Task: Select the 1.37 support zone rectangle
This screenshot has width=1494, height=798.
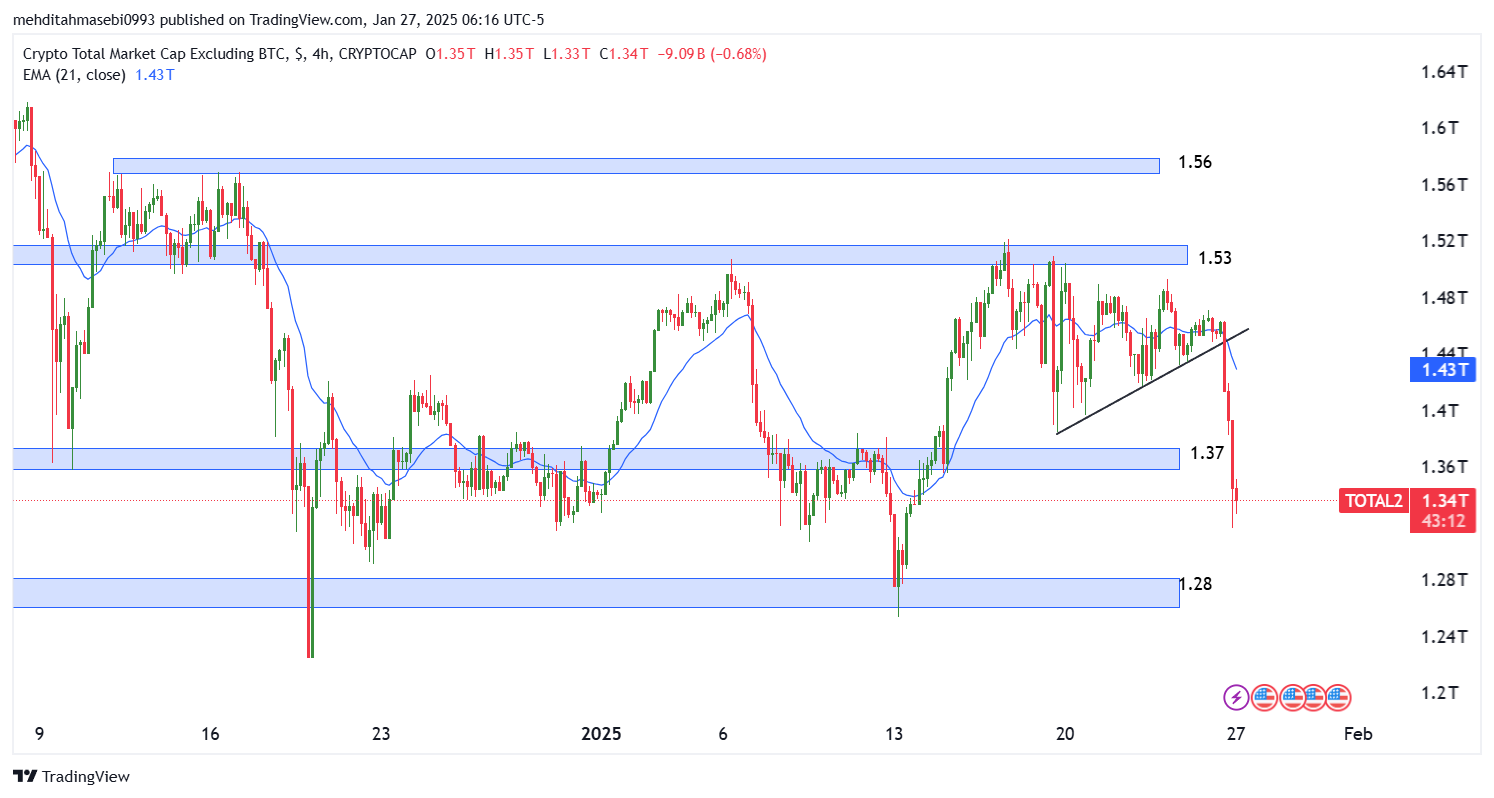Action: [x=596, y=458]
